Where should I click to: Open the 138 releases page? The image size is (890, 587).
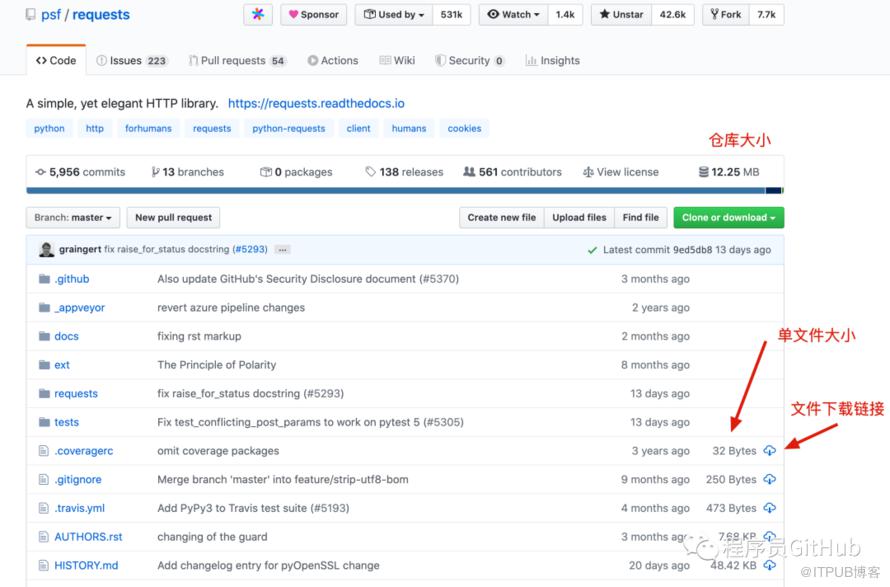(404, 171)
